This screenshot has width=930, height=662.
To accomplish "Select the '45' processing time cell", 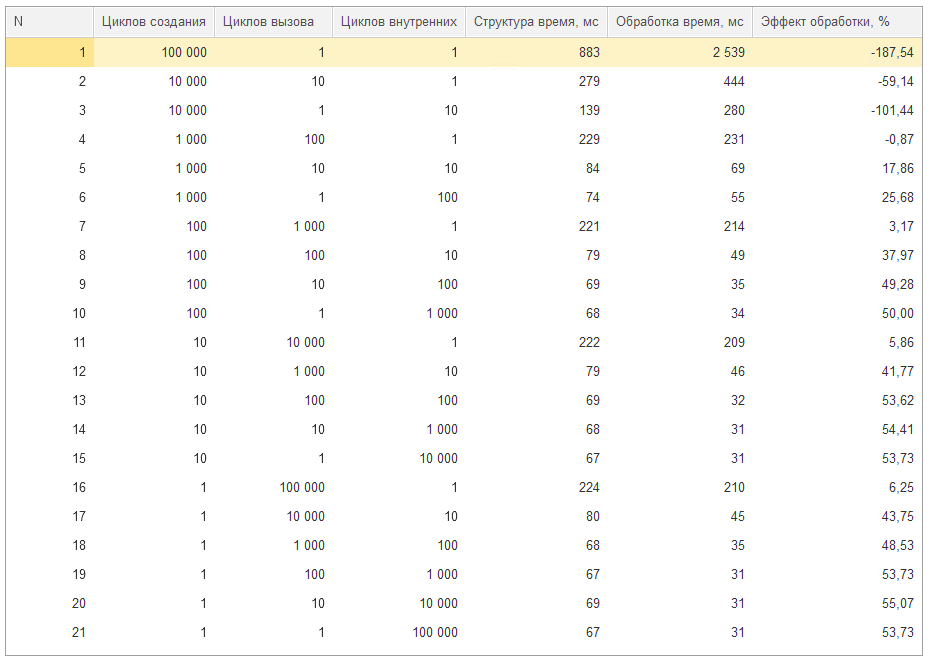I will pyautogui.click(x=680, y=517).
